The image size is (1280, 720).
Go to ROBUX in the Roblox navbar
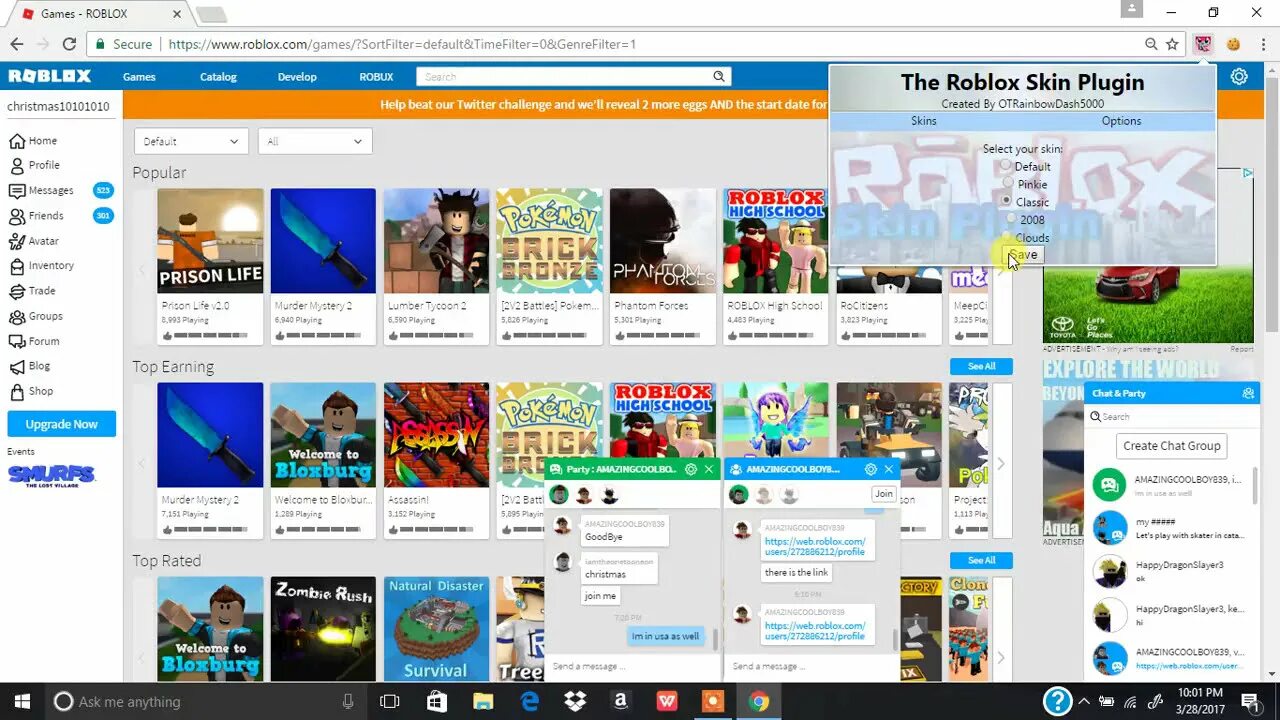tap(376, 77)
